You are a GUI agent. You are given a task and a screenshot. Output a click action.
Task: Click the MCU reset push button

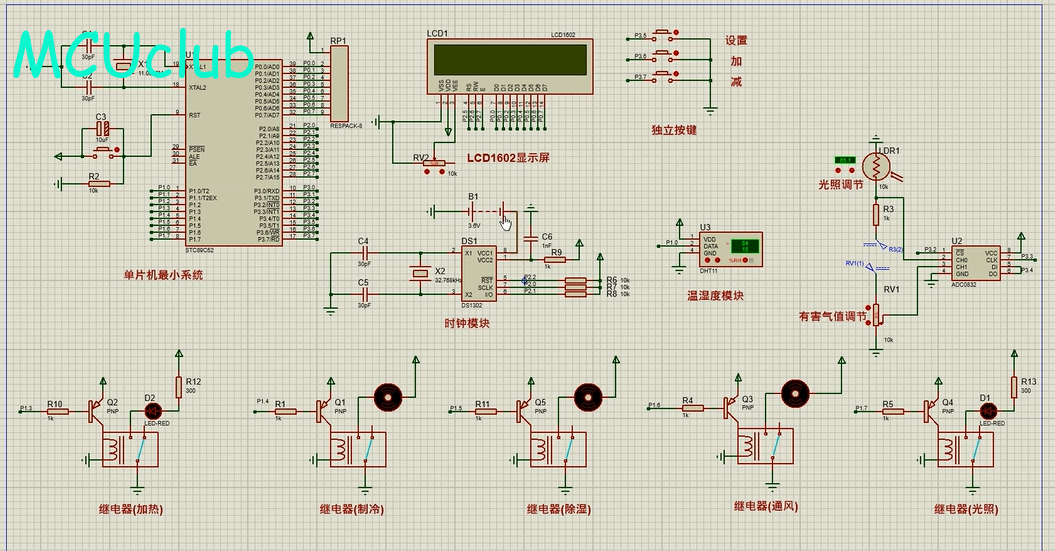(104, 152)
